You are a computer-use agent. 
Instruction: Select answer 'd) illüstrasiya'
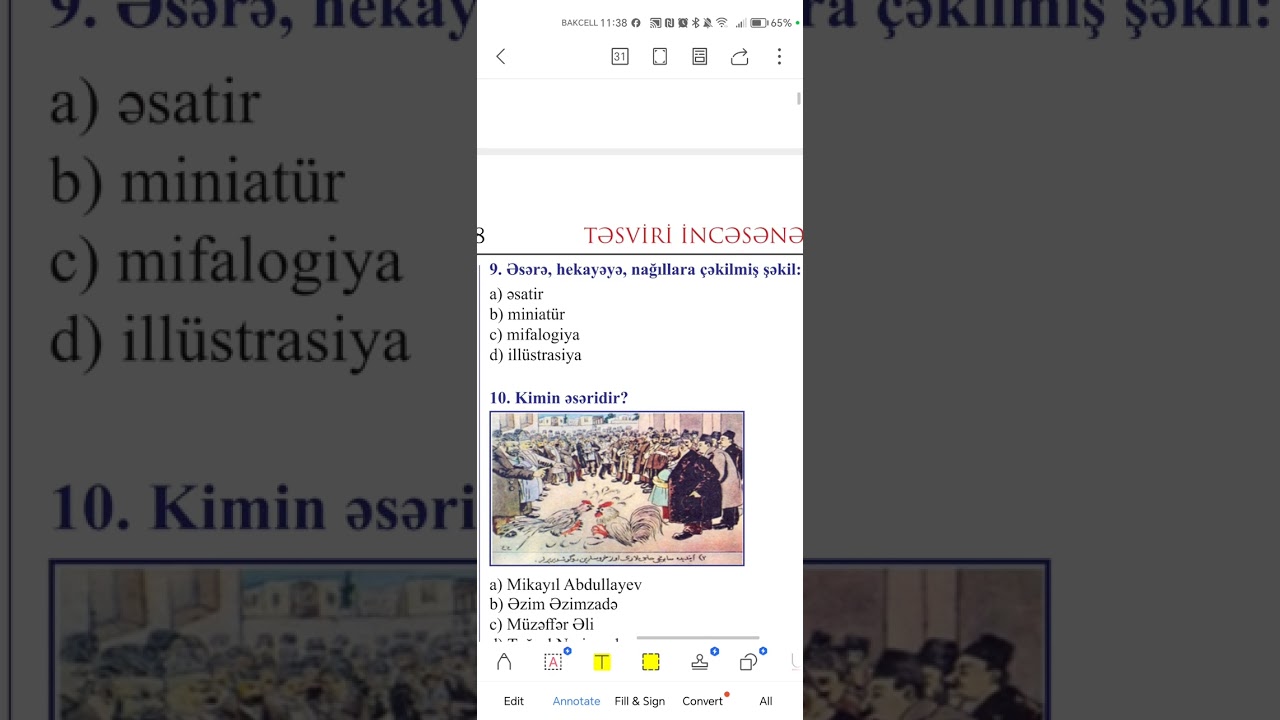coord(536,355)
